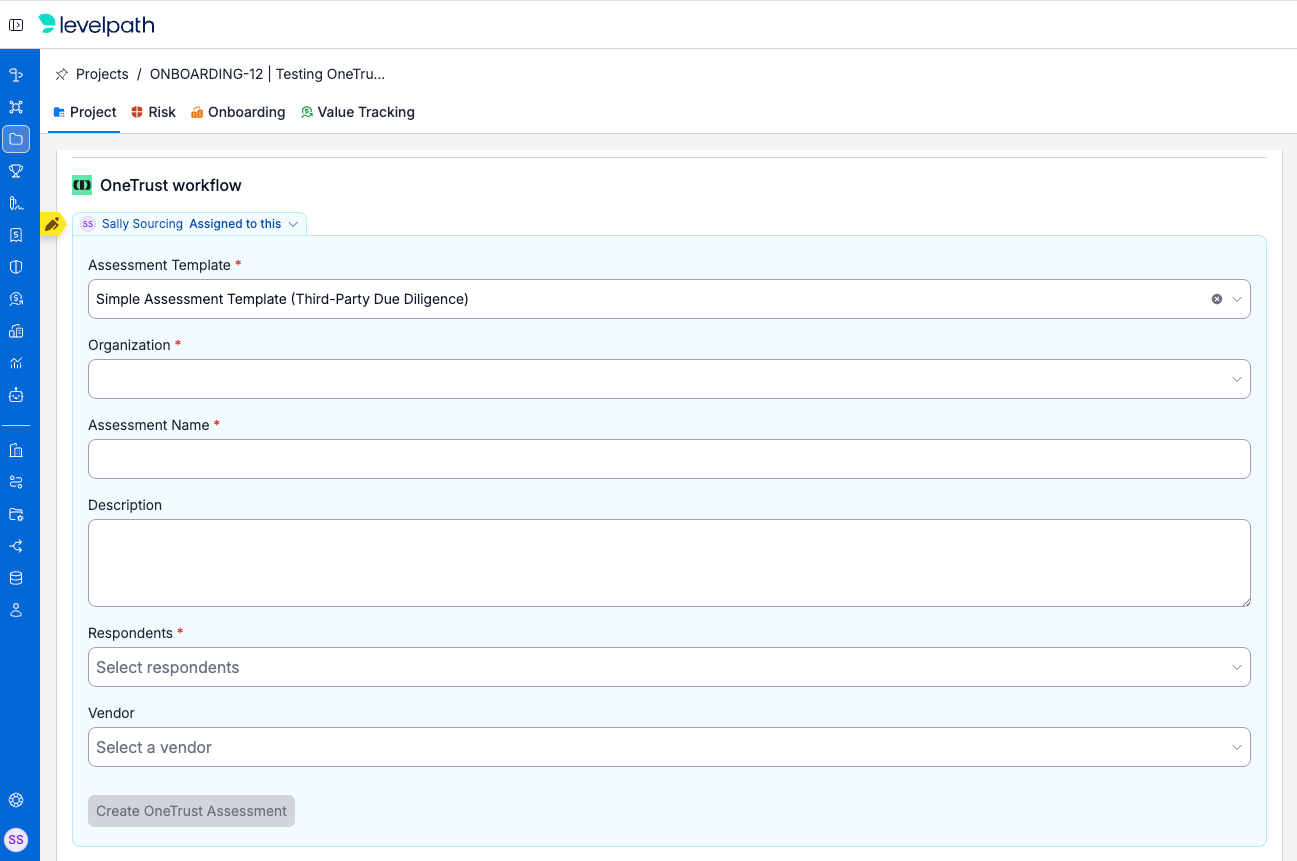Click inside the Description text area
This screenshot has width=1297, height=861.
point(669,563)
